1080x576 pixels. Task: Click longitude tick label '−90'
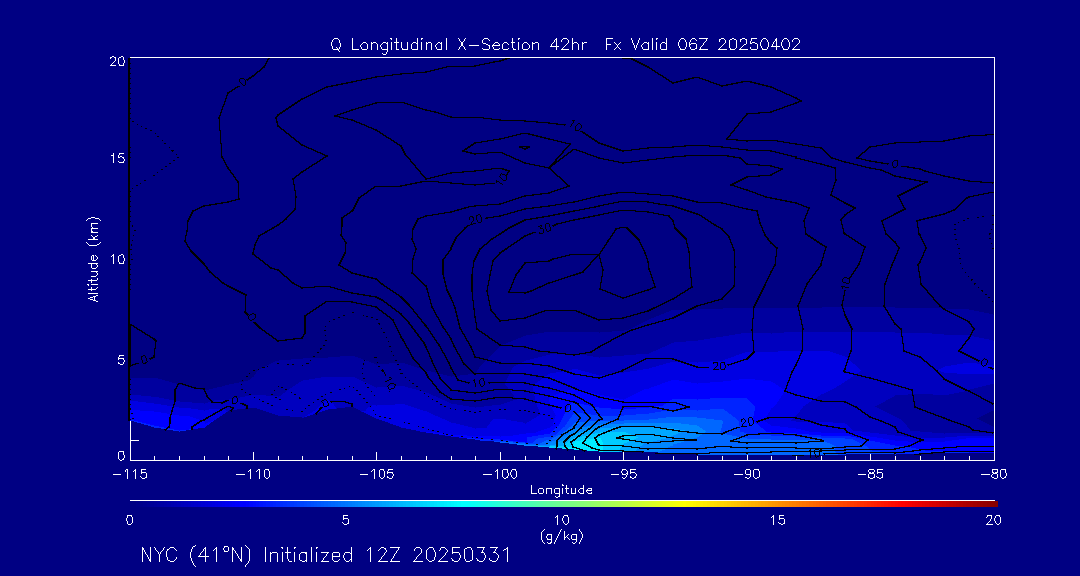click(x=747, y=474)
